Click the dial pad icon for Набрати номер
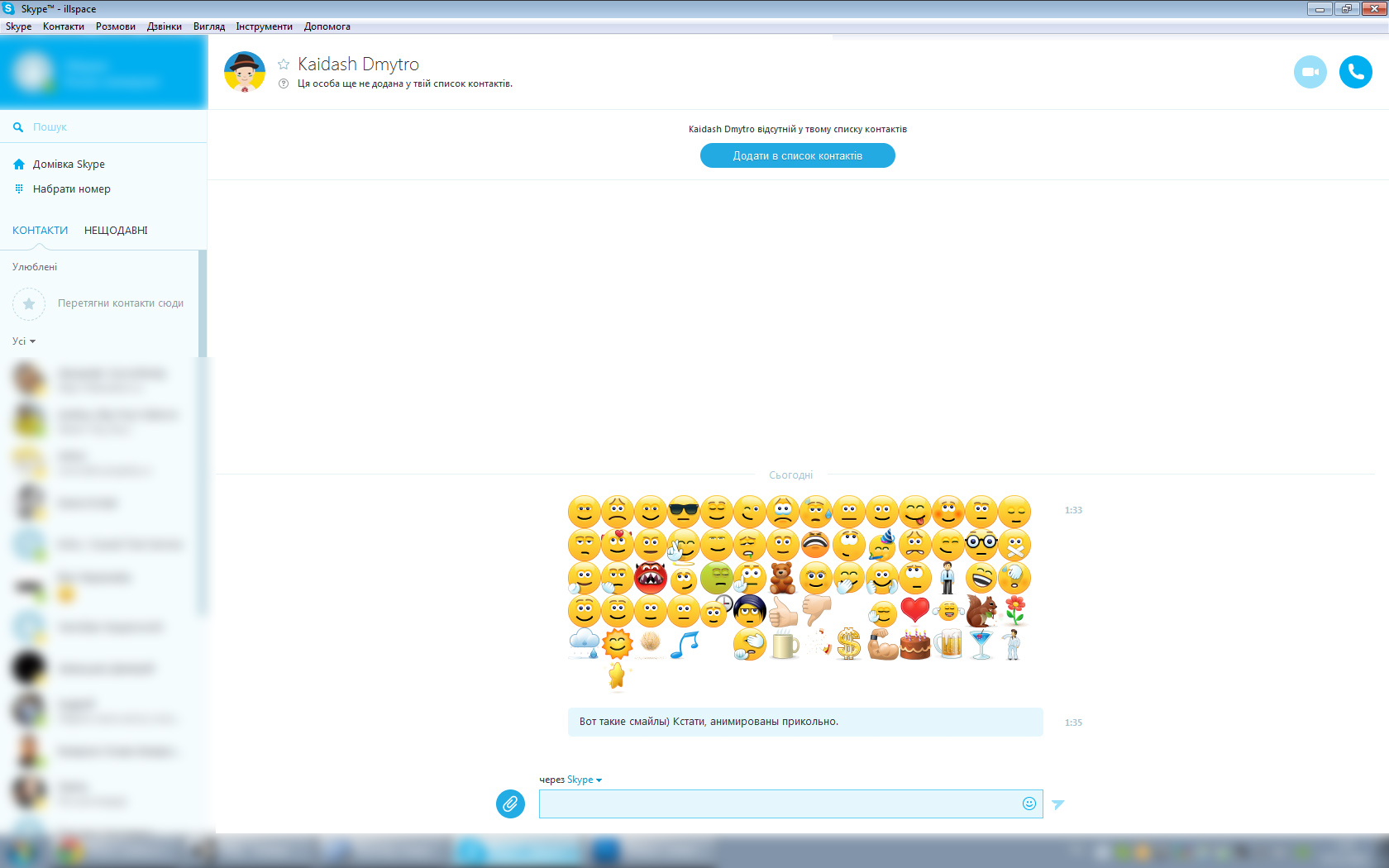 tap(19, 189)
